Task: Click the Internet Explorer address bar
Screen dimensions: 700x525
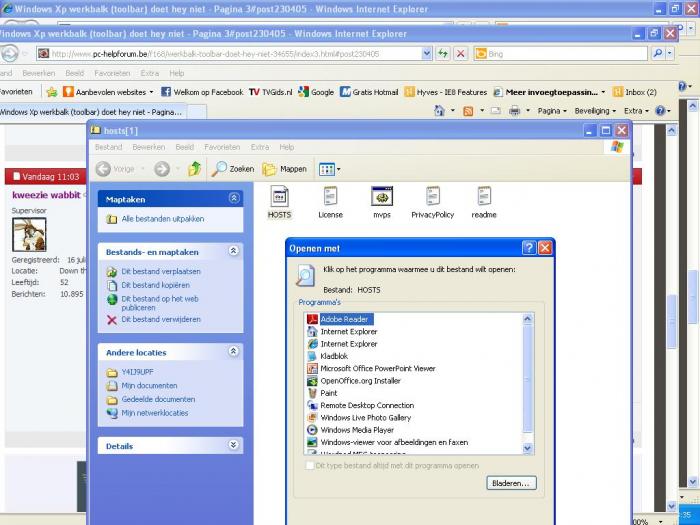Action: point(229,54)
